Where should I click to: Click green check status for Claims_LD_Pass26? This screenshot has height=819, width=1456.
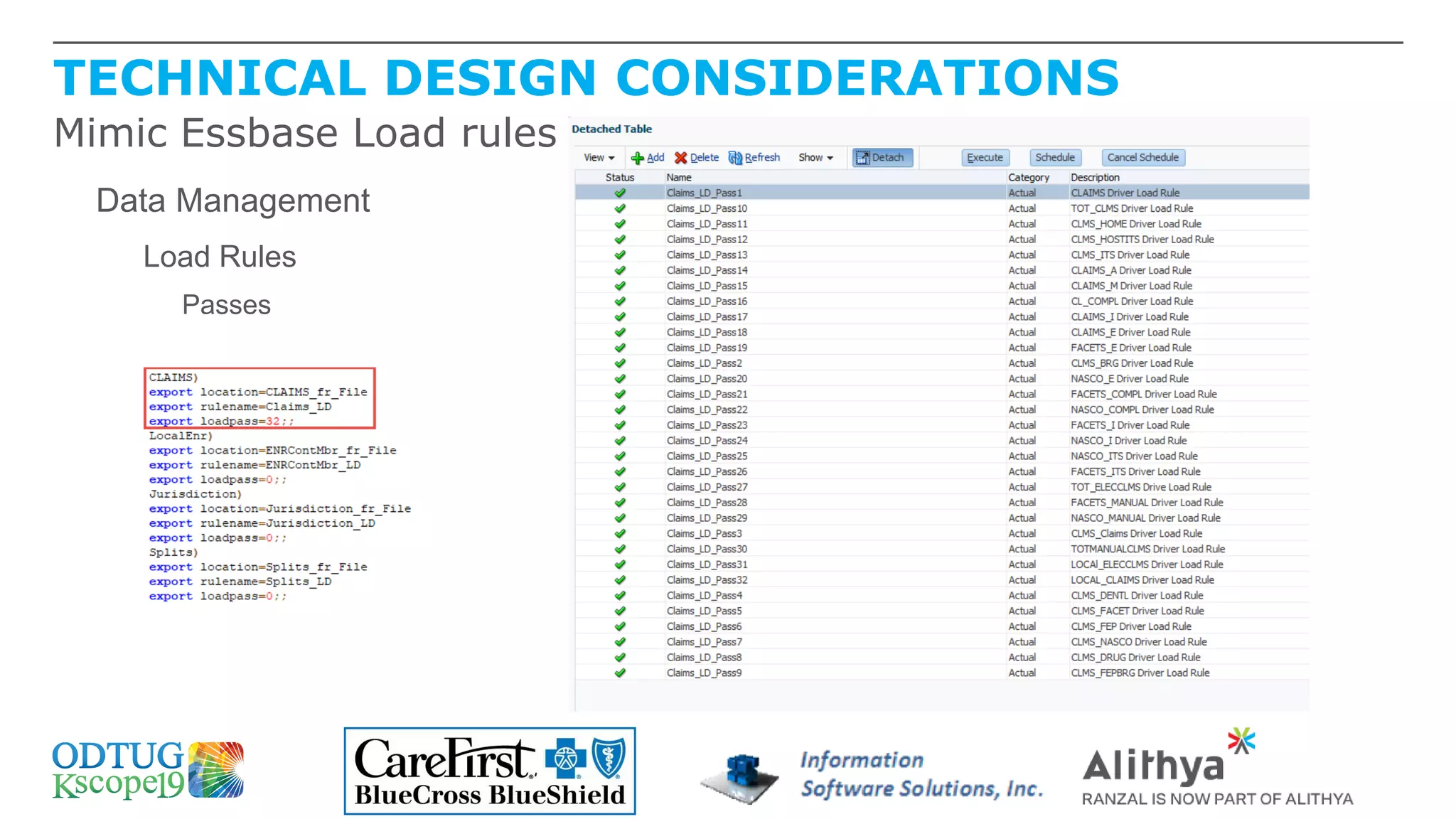(x=620, y=472)
